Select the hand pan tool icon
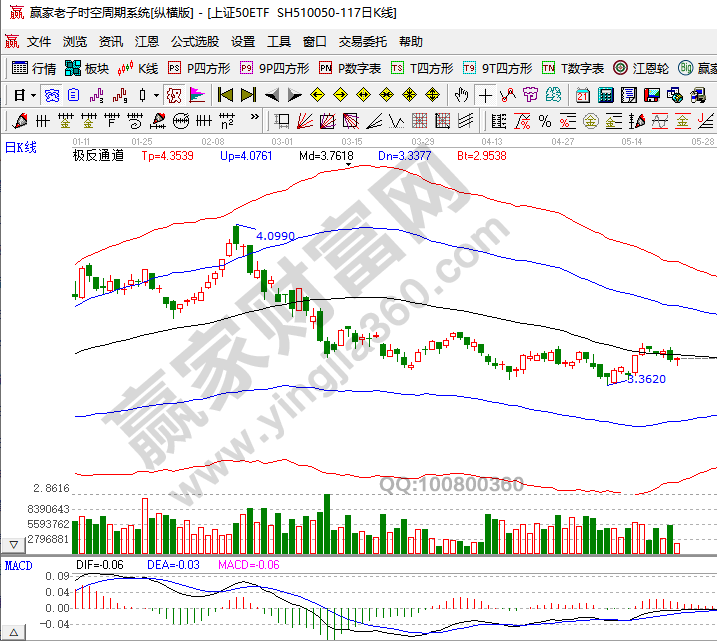This screenshot has width=717, height=641. click(x=461, y=95)
